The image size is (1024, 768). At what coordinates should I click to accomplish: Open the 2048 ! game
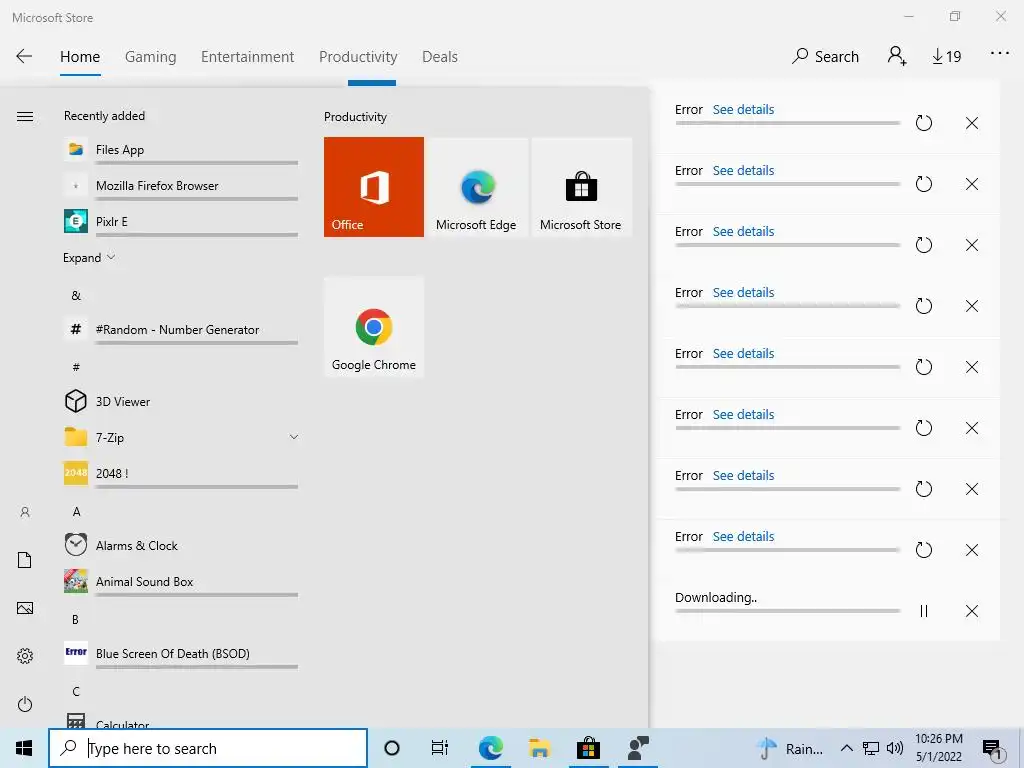pyautogui.click(x=181, y=474)
